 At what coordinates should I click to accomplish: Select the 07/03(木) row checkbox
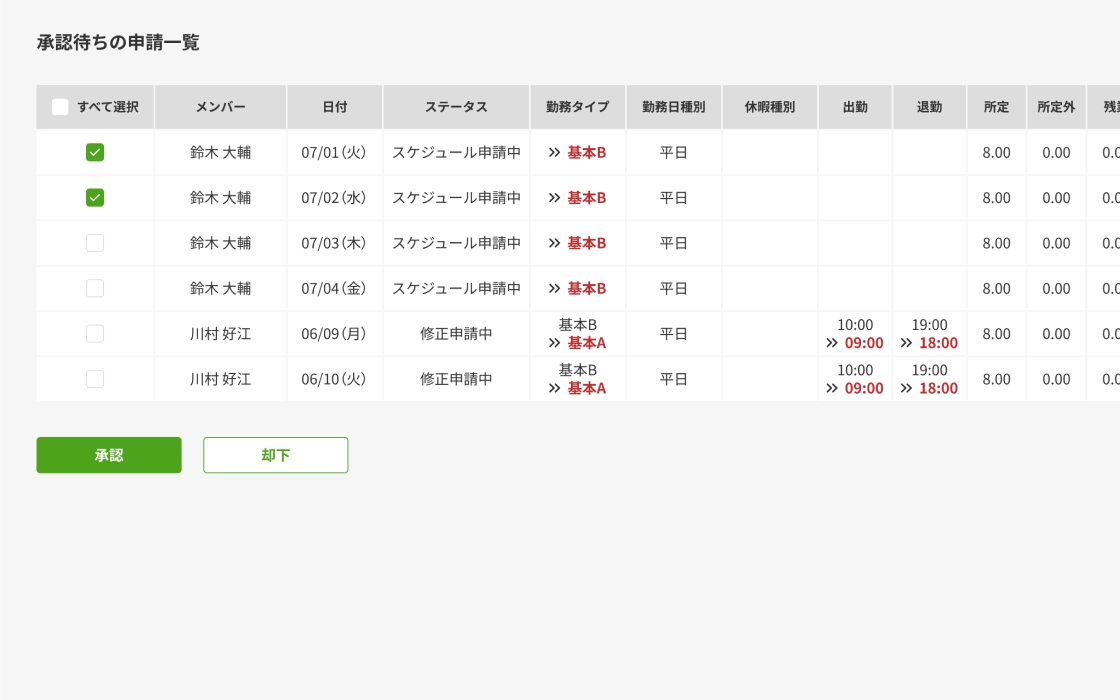(95, 243)
